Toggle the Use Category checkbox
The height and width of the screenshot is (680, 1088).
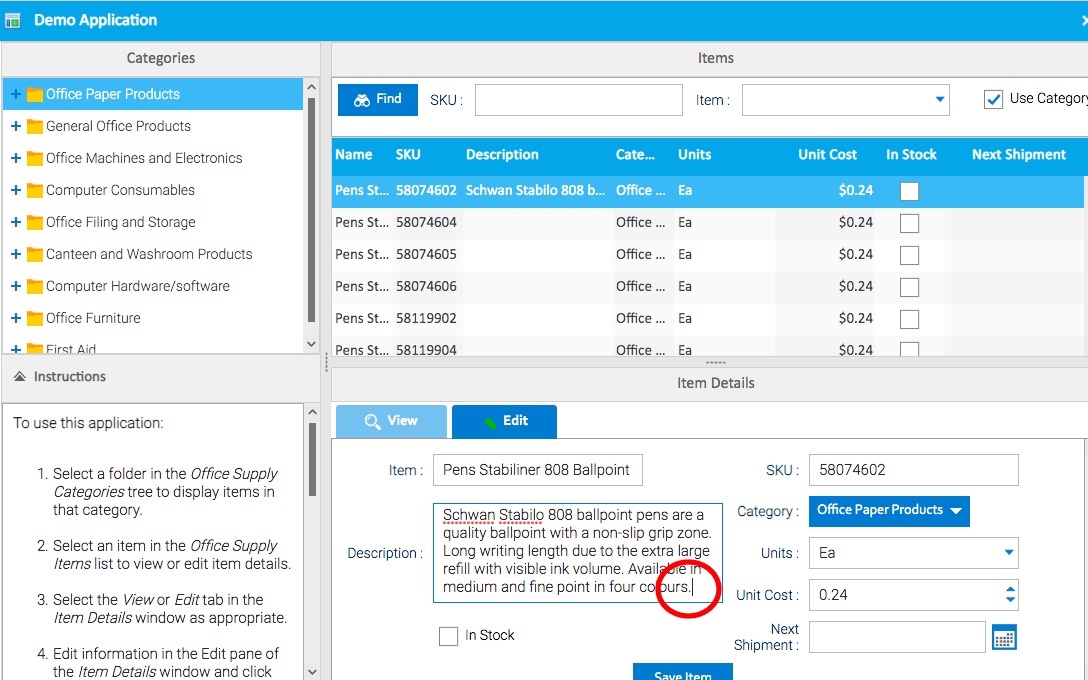point(993,99)
